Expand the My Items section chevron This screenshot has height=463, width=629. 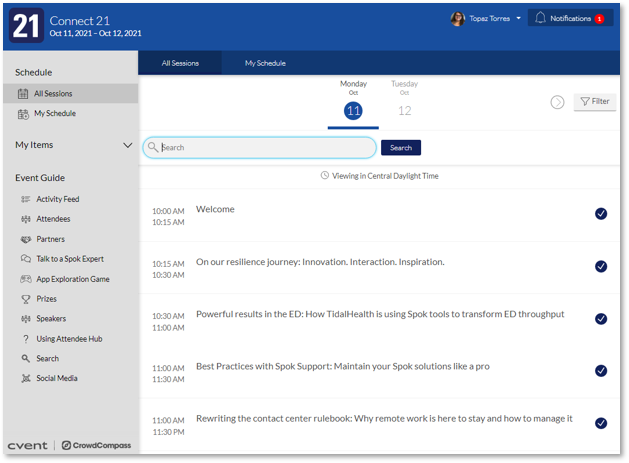coord(127,146)
